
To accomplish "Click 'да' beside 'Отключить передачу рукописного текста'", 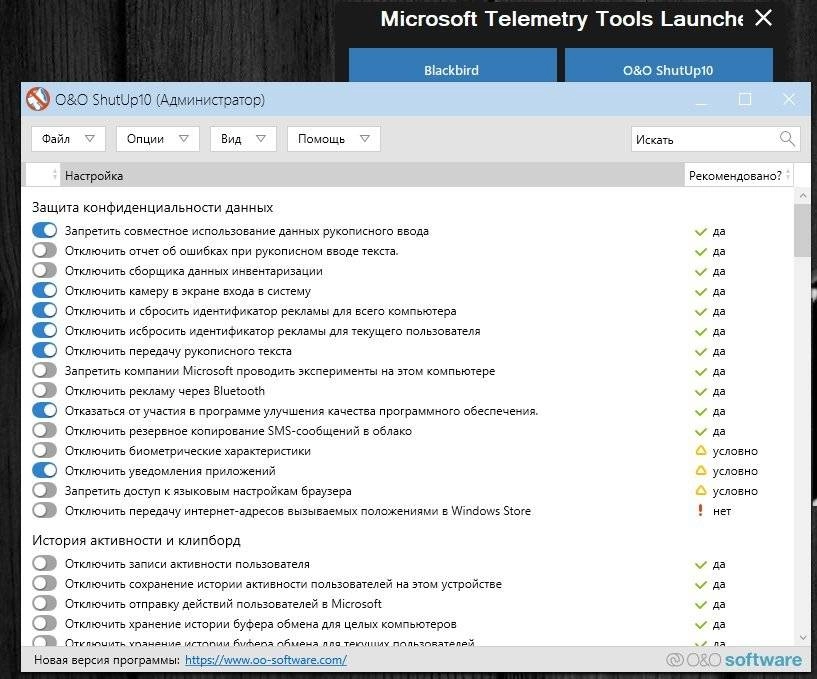I will point(719,352).
